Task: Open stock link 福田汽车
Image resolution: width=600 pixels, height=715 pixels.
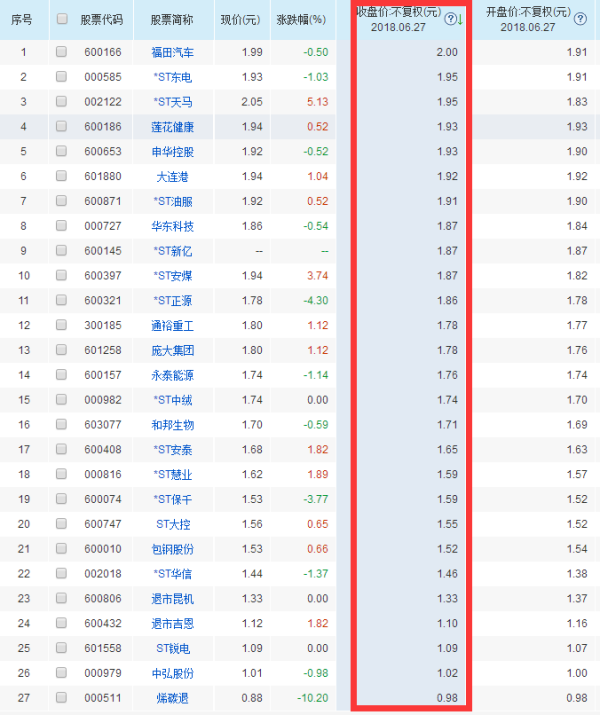Action: pyautogui.click(x=172, y=52)
